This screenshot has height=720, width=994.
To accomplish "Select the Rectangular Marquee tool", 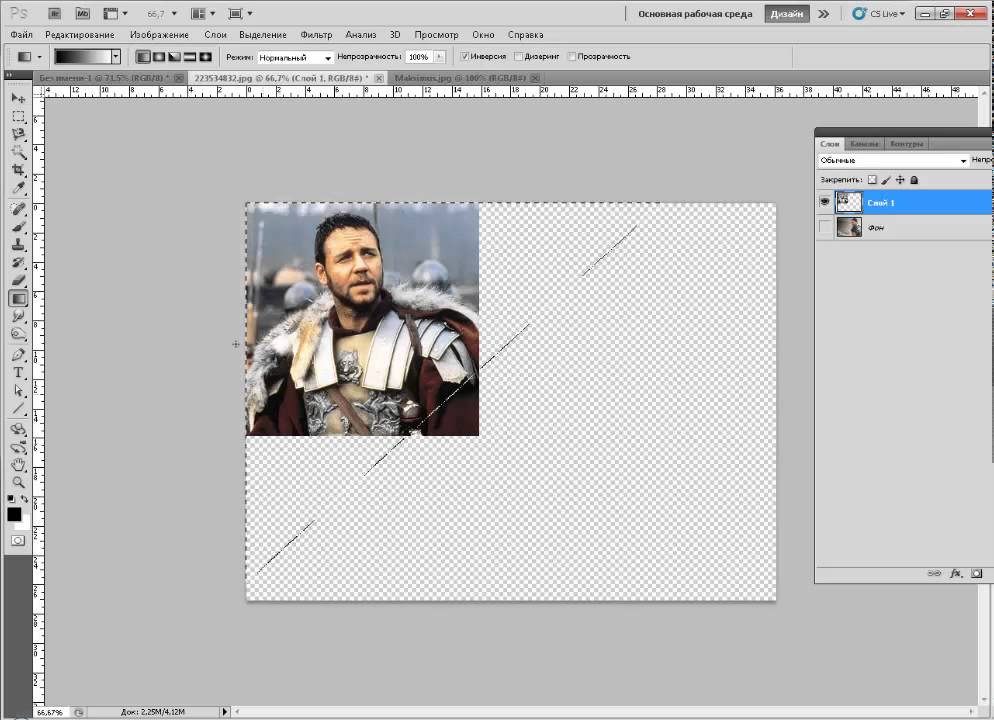I will coord(18,117).
